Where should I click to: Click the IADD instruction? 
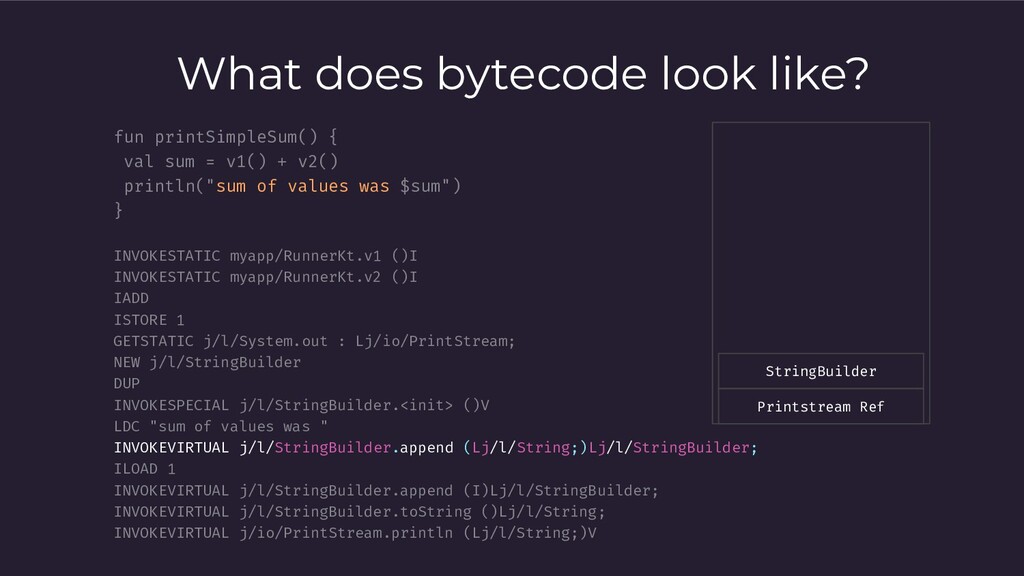click(x=131, y=298)
